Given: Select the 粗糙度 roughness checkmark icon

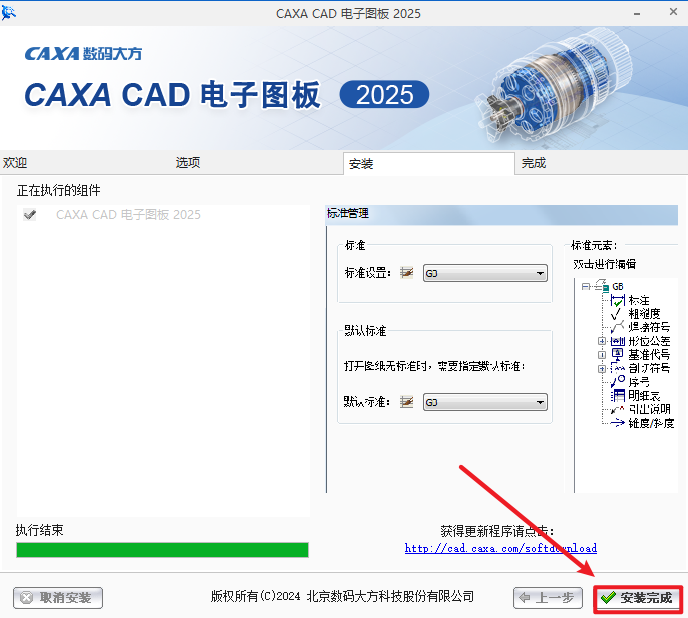Looking at the screenshot, I should pos(616,314).
